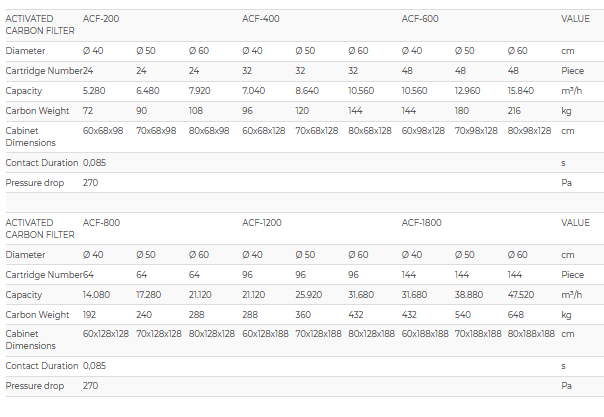Select the 70x98x128 cabinet dimension cell
604x417 pixels.
(478, 130)
